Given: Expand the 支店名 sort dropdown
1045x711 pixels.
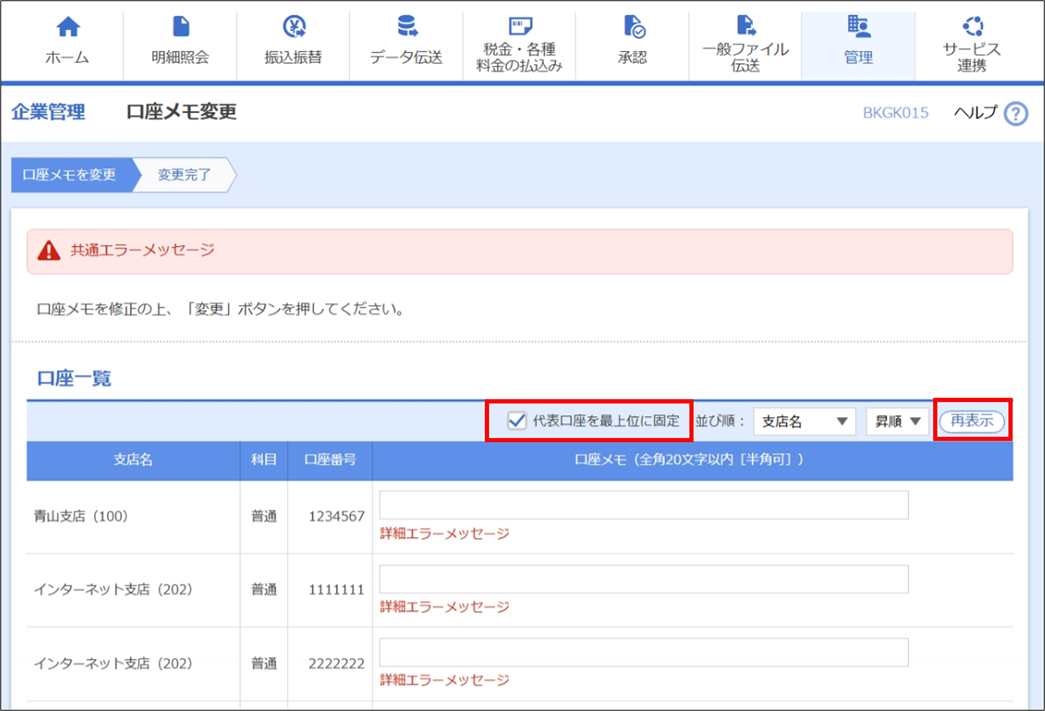Looking at the screenshot, I should pyautogui.click(x=804, y=422).
